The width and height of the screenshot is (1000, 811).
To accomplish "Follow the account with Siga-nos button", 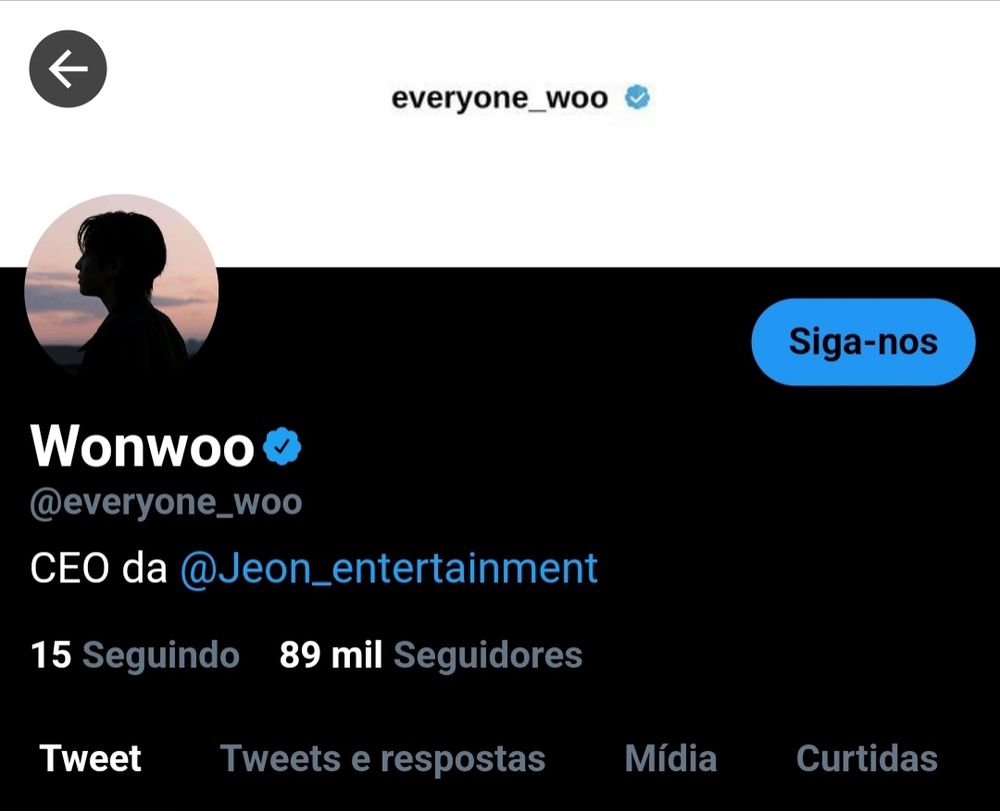I will (x=863, y=342).
